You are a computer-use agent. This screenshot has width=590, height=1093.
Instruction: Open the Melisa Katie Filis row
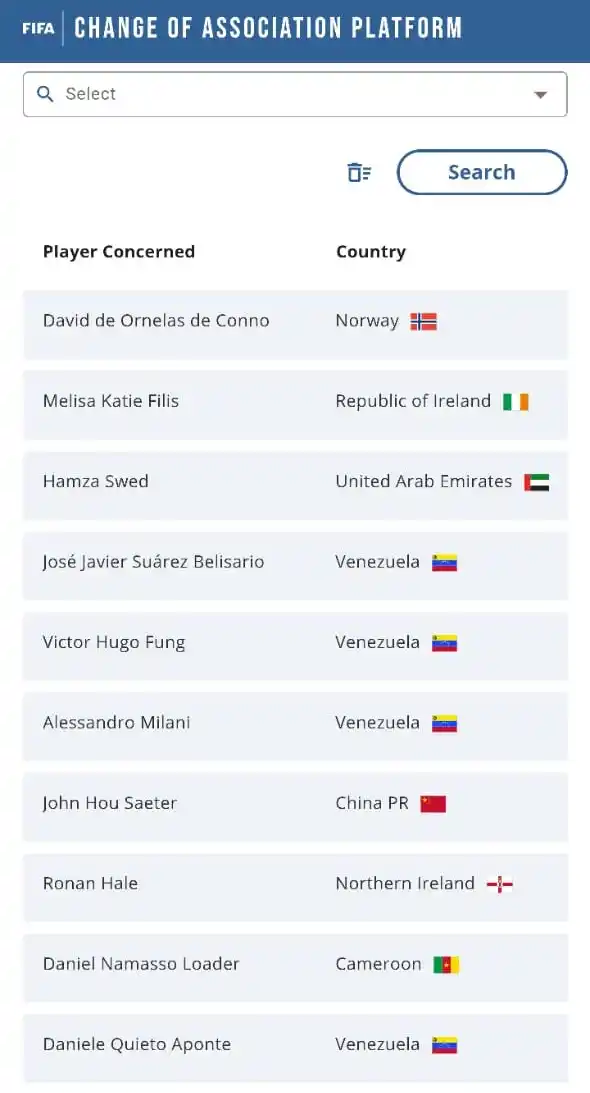tap(296, 405)
